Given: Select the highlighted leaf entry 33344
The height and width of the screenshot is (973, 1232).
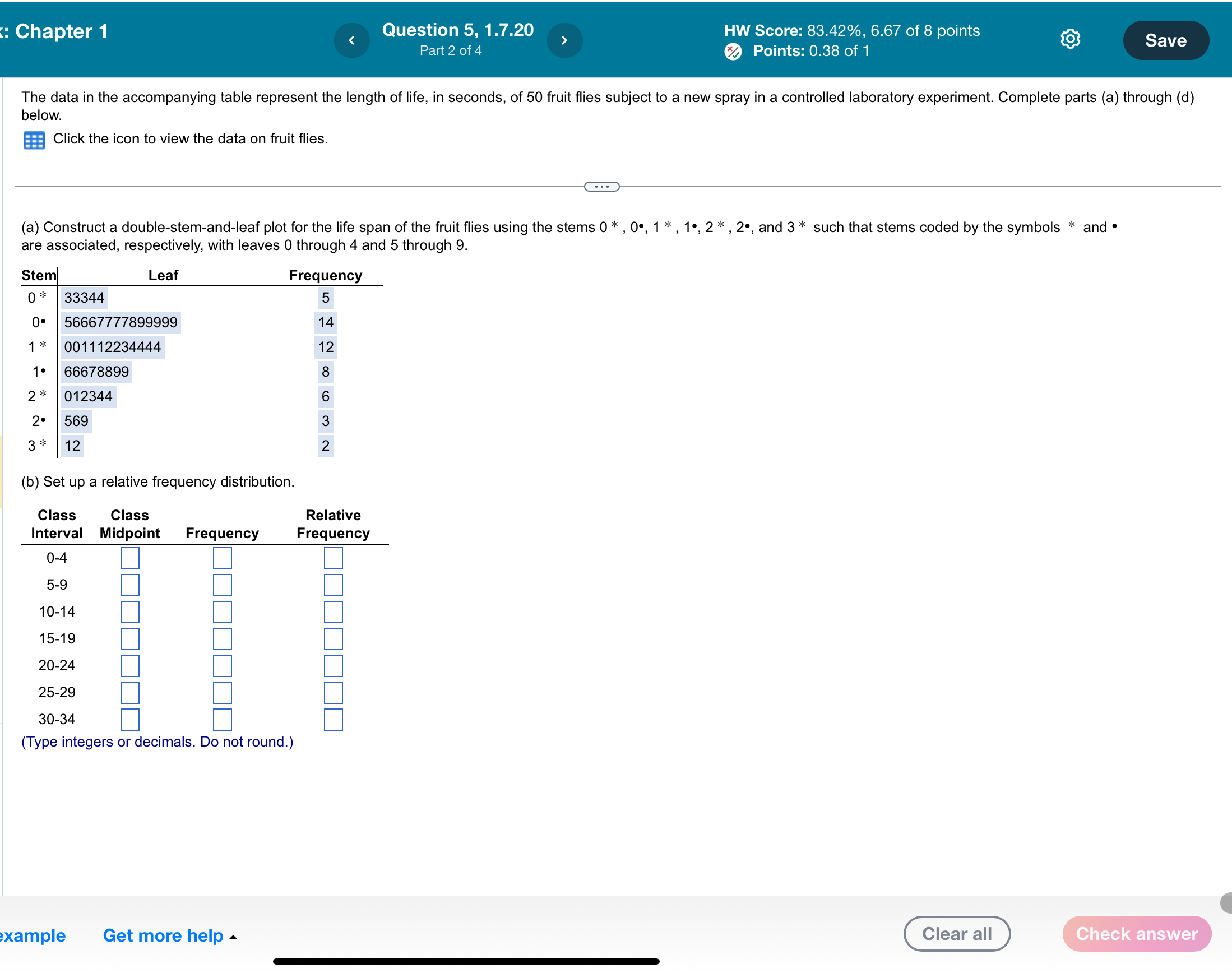Looking at the screenshot, I should click(x=84, y=298).
